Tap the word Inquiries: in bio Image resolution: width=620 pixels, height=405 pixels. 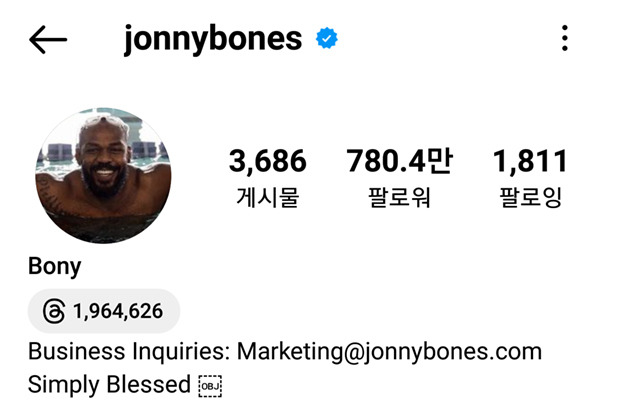[181, 352]
